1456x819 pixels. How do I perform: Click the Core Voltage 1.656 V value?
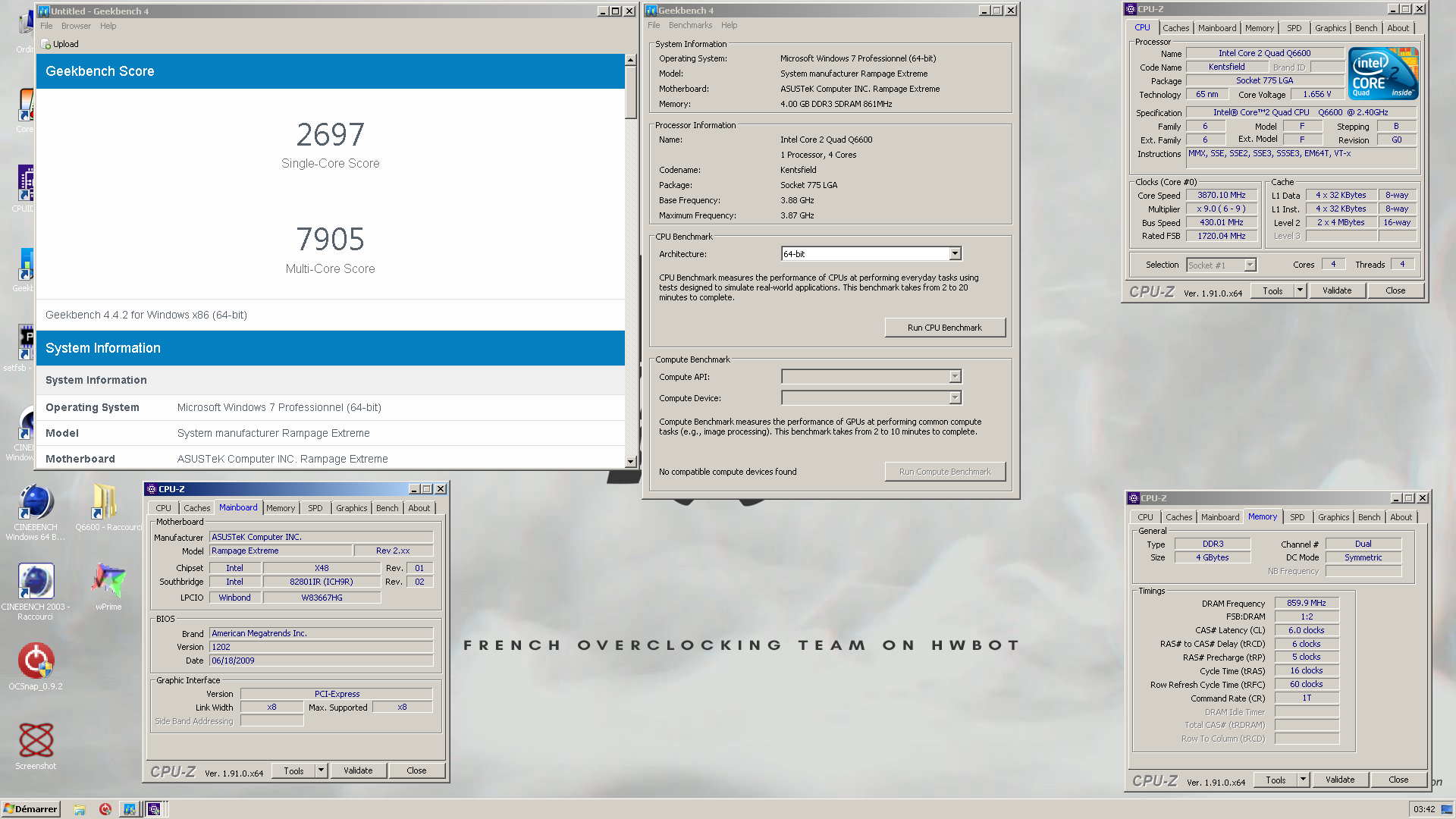(1317, 94)
